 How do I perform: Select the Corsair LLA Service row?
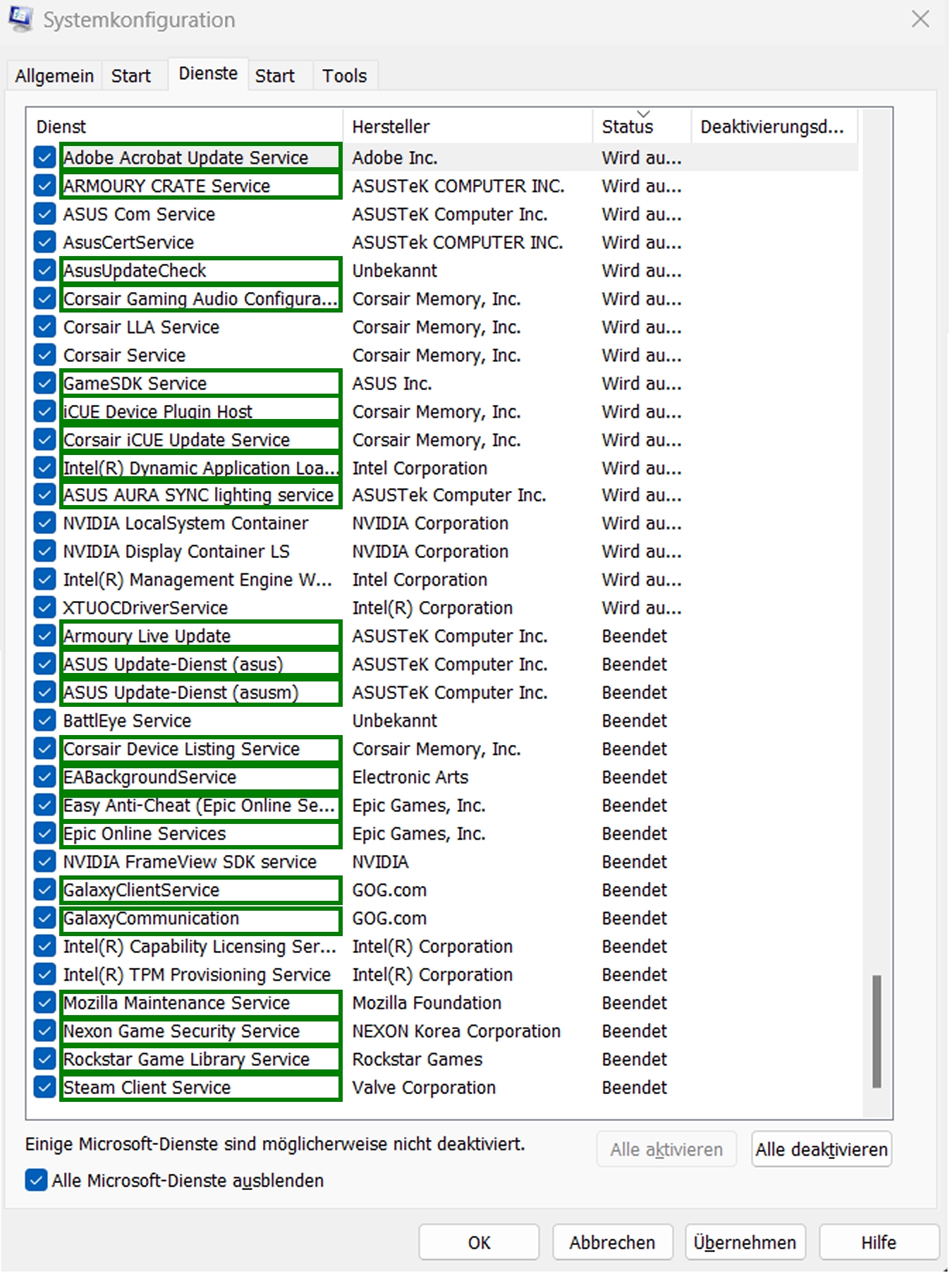[443, 327]
